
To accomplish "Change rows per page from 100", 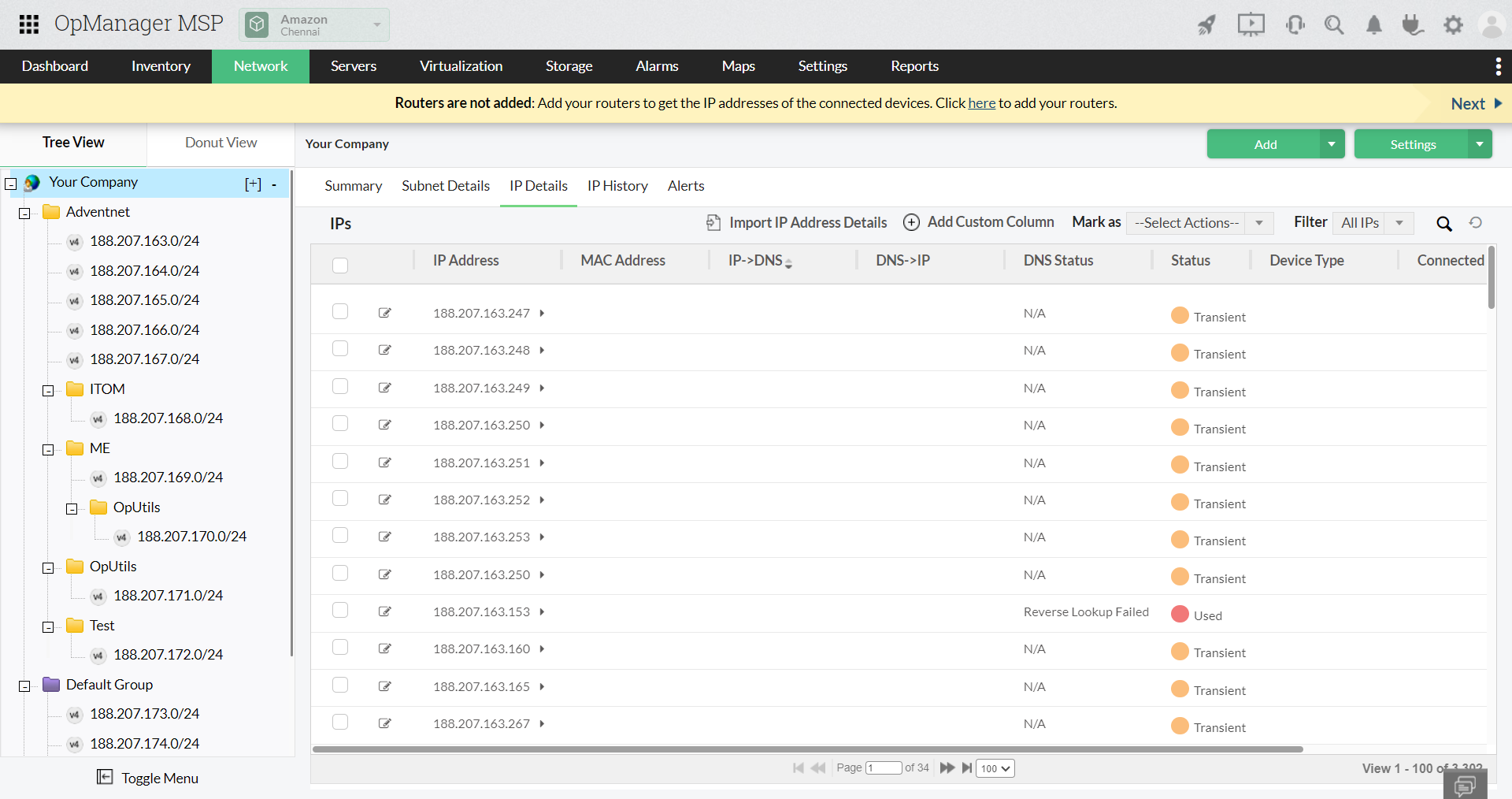I will (x=995, y=768).
